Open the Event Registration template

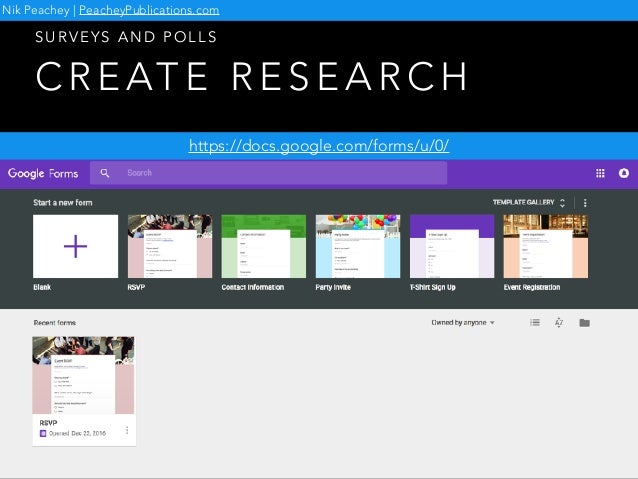click(x=546, y=246)
